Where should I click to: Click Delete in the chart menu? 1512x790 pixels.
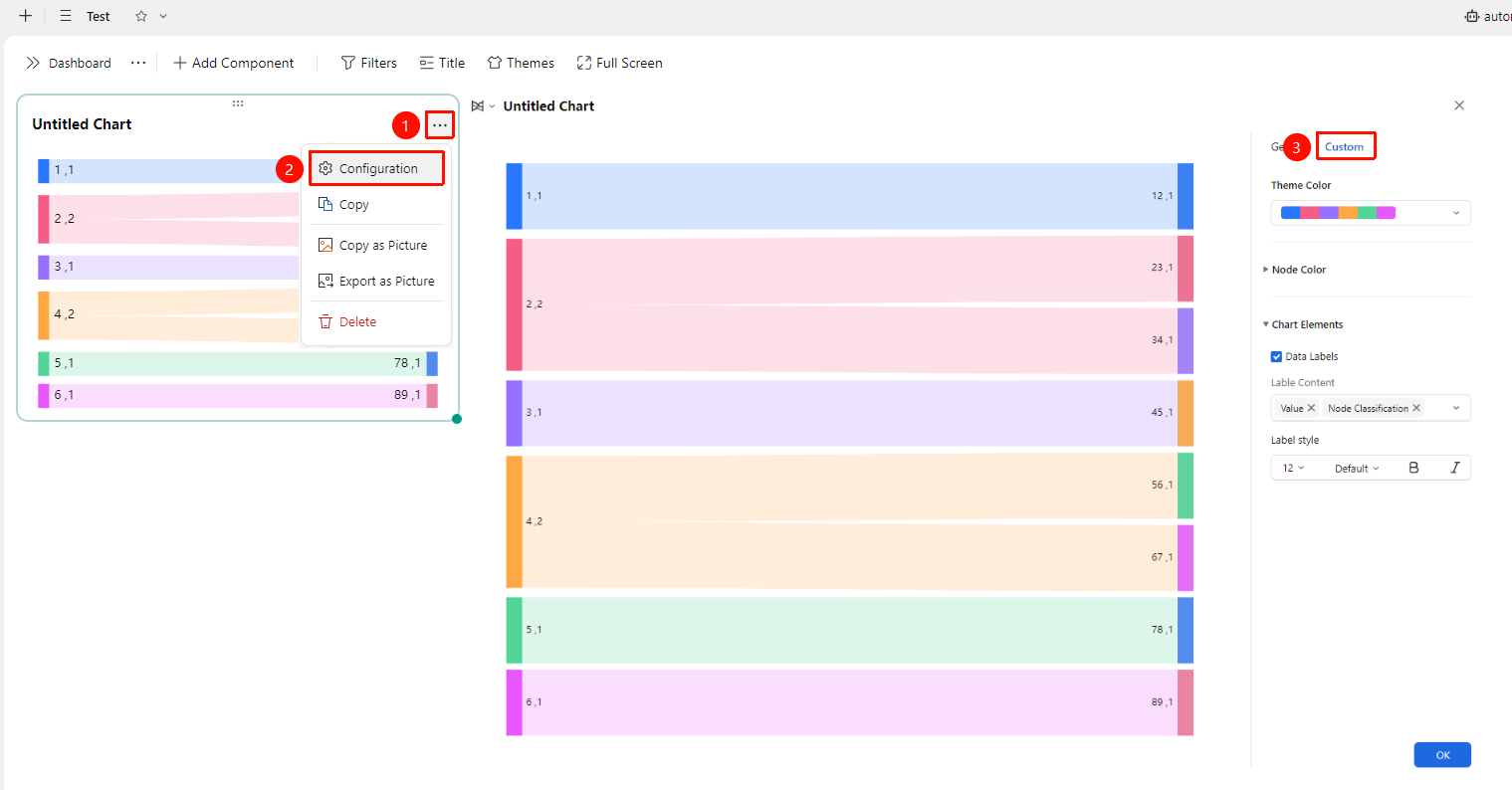[376, 321]
